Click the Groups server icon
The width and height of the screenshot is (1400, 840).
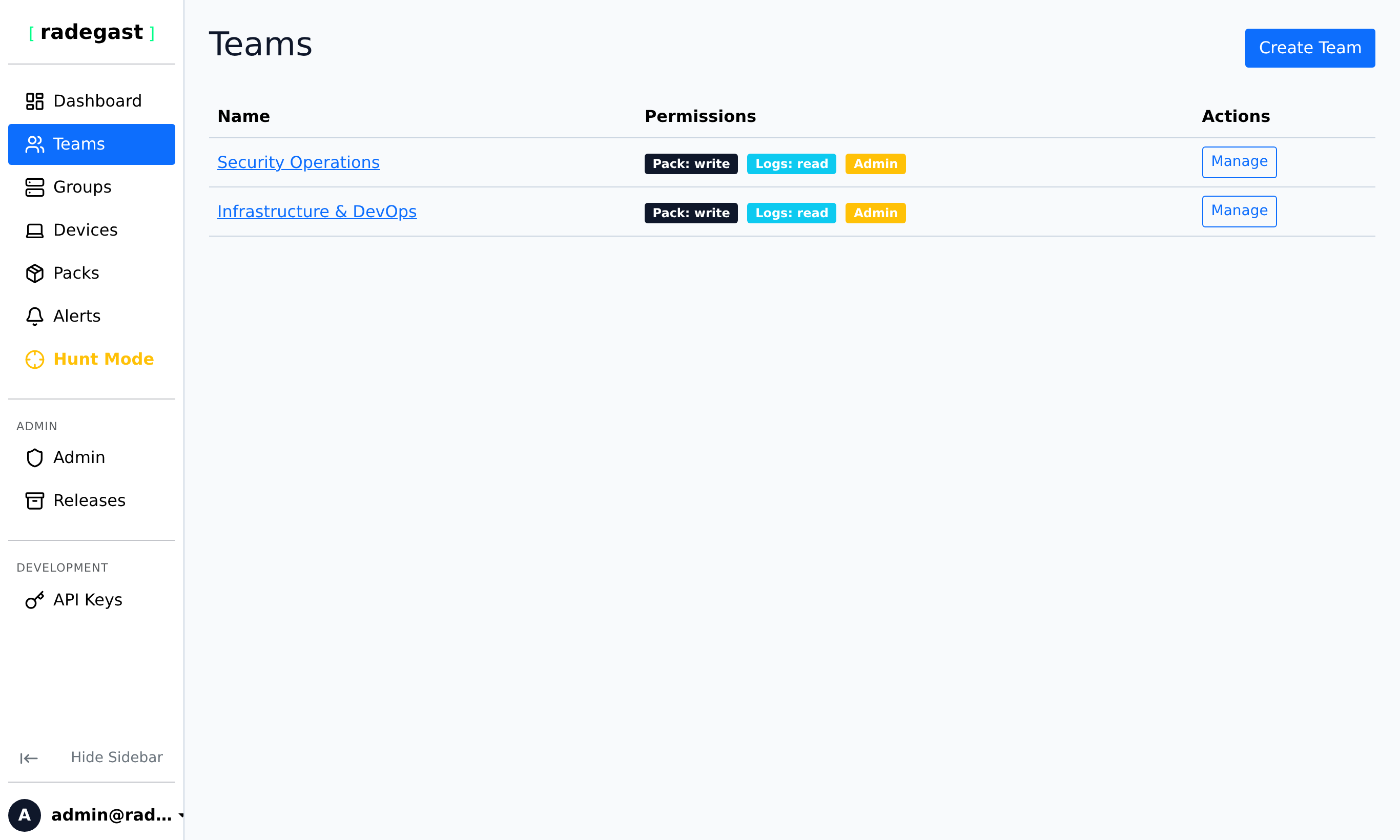click(x=34, y=187)
